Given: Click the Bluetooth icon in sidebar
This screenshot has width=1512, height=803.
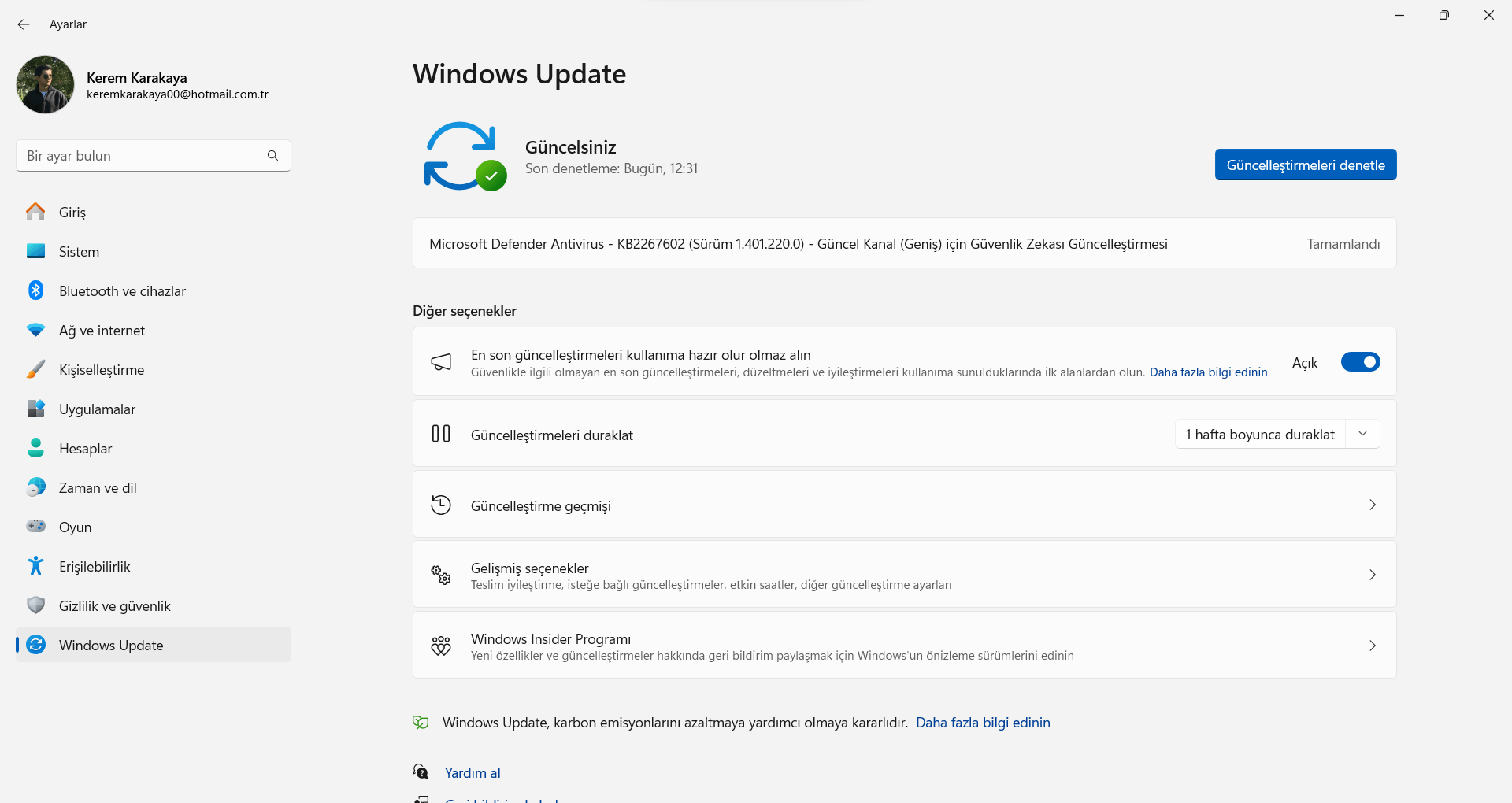Looking at the screenshot, I should tap(35, 290).
